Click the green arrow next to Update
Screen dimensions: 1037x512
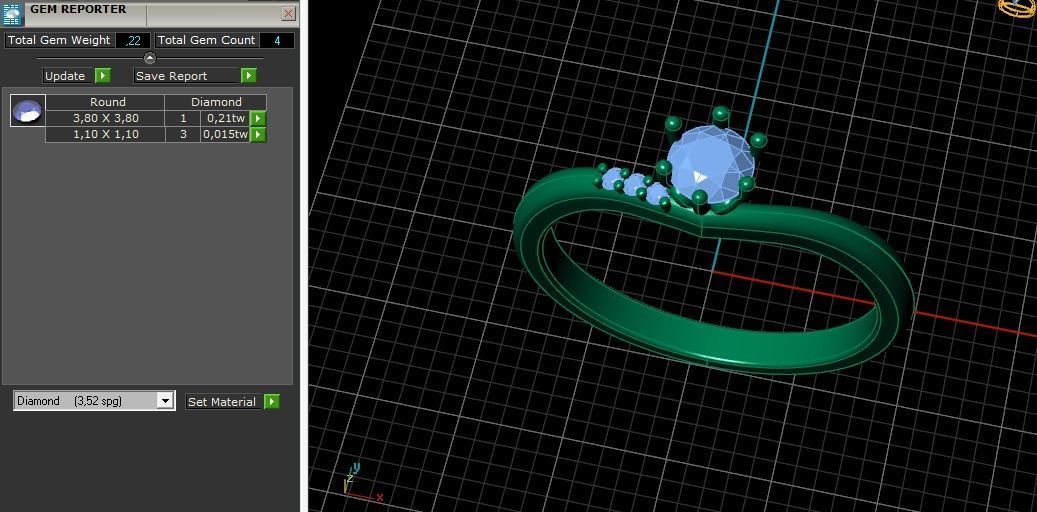pos(103,75)
